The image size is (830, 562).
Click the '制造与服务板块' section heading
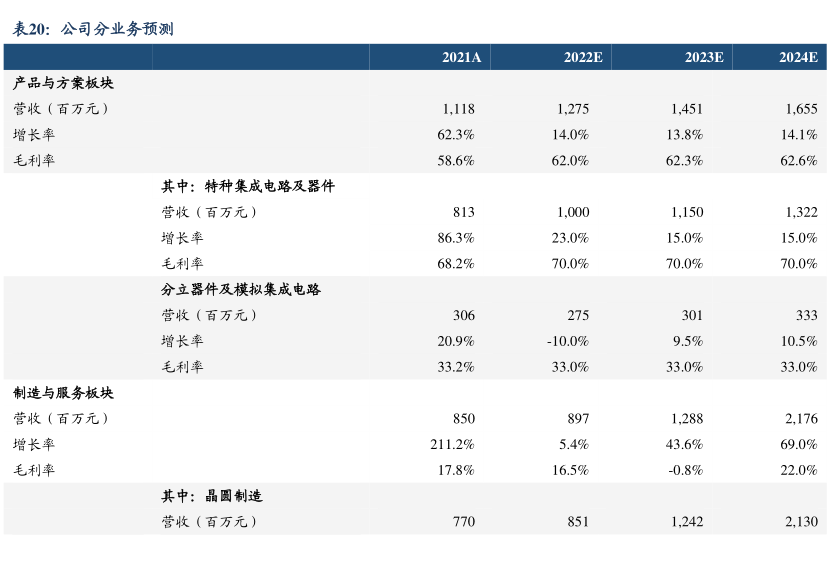(63, 393)
